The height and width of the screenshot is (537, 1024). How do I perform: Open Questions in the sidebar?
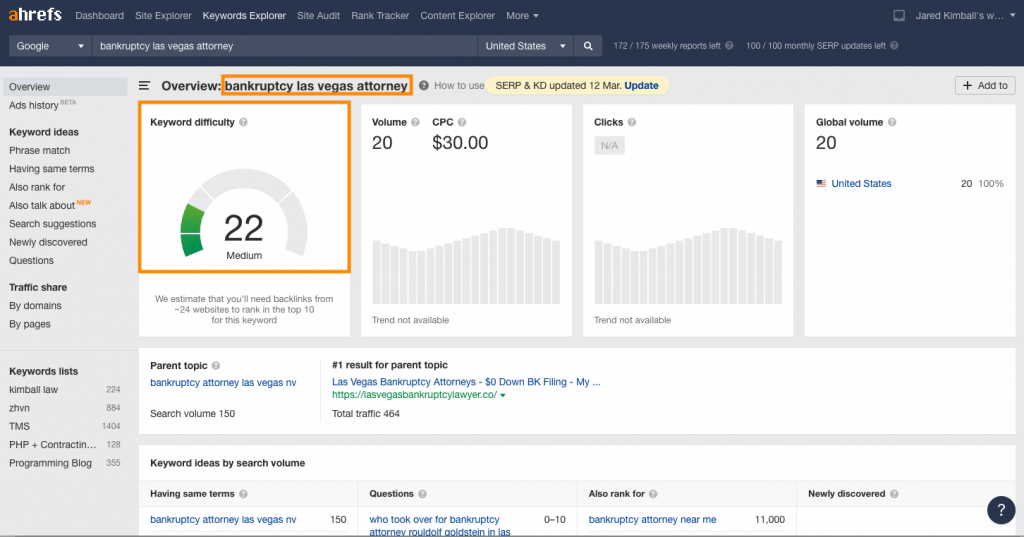coord(31,260)
